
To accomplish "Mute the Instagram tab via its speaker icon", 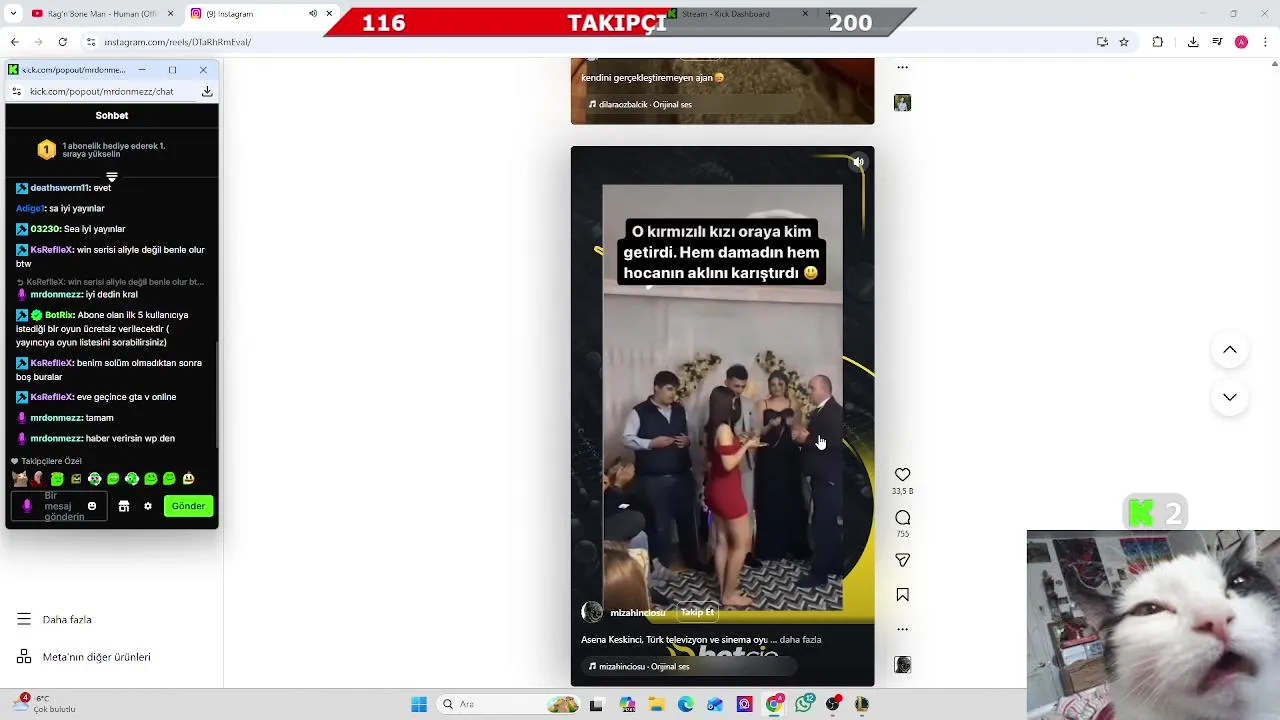I will (x=313, y=14).
